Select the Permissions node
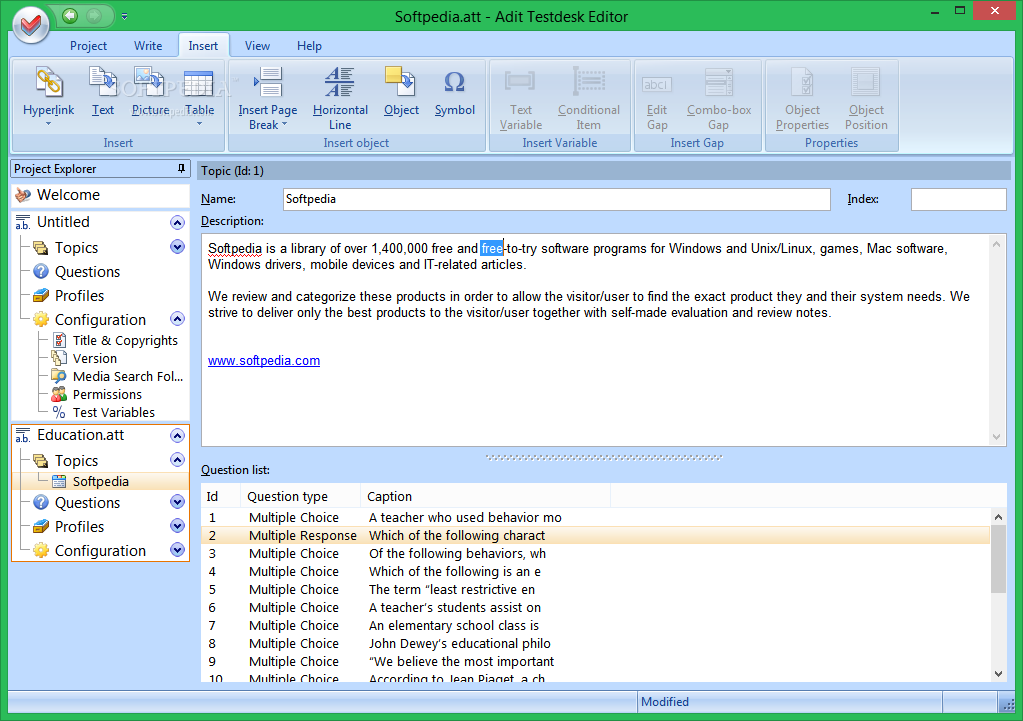Viewport: 1023px width, 721px height. coord(106,394)
